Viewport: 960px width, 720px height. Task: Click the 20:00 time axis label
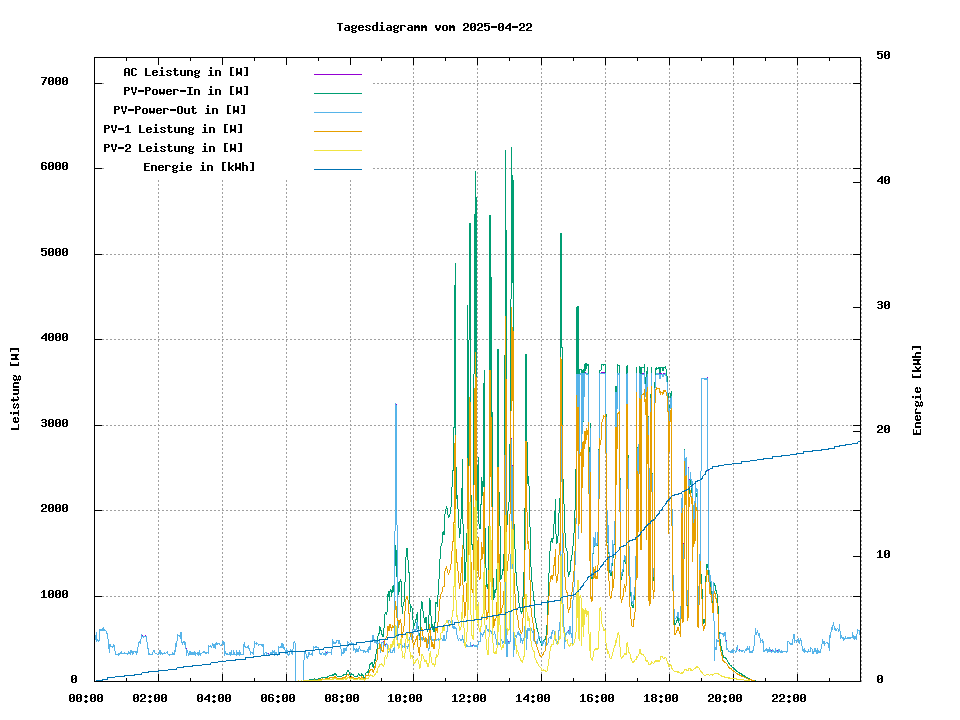[725, 698]
